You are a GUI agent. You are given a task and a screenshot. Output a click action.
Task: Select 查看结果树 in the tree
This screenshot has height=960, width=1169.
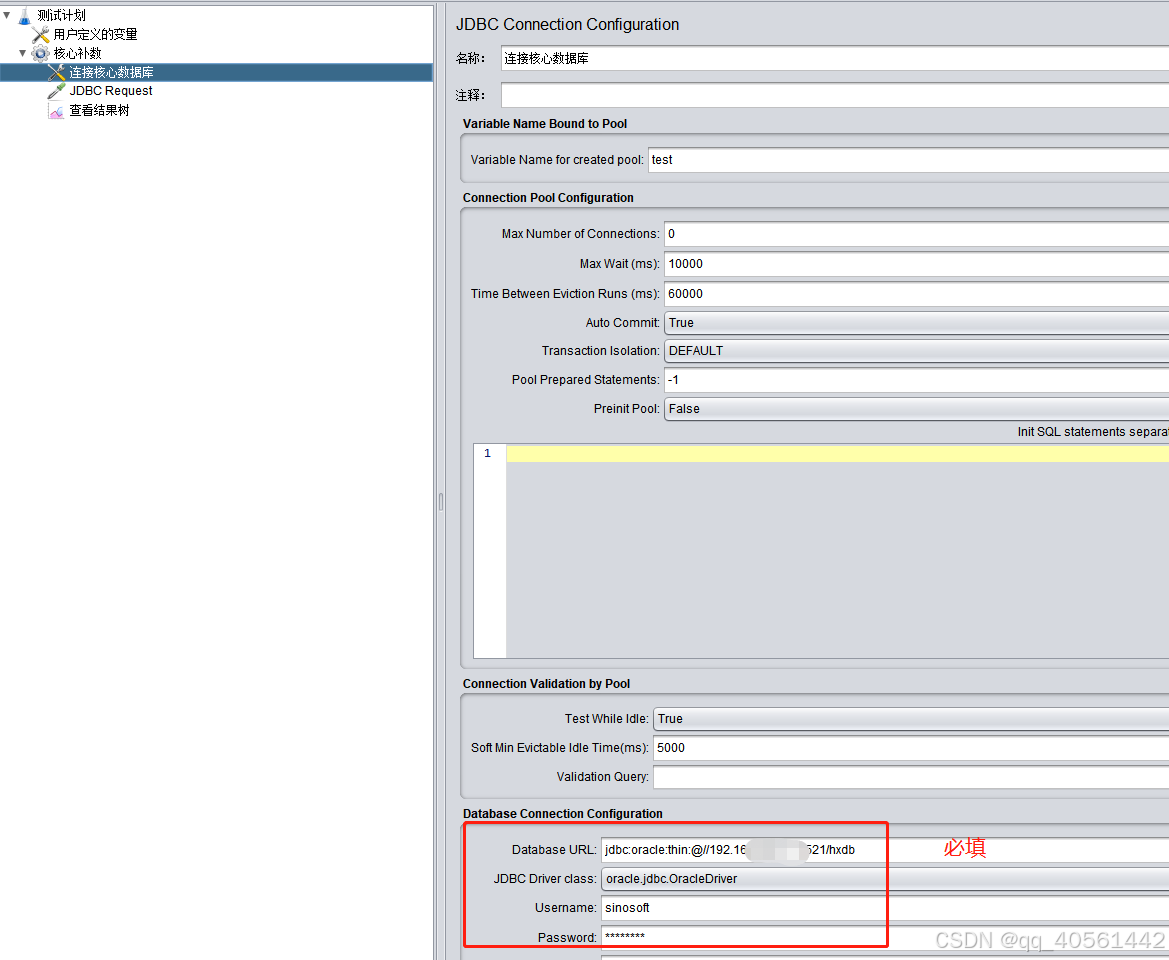coord(98,110)
